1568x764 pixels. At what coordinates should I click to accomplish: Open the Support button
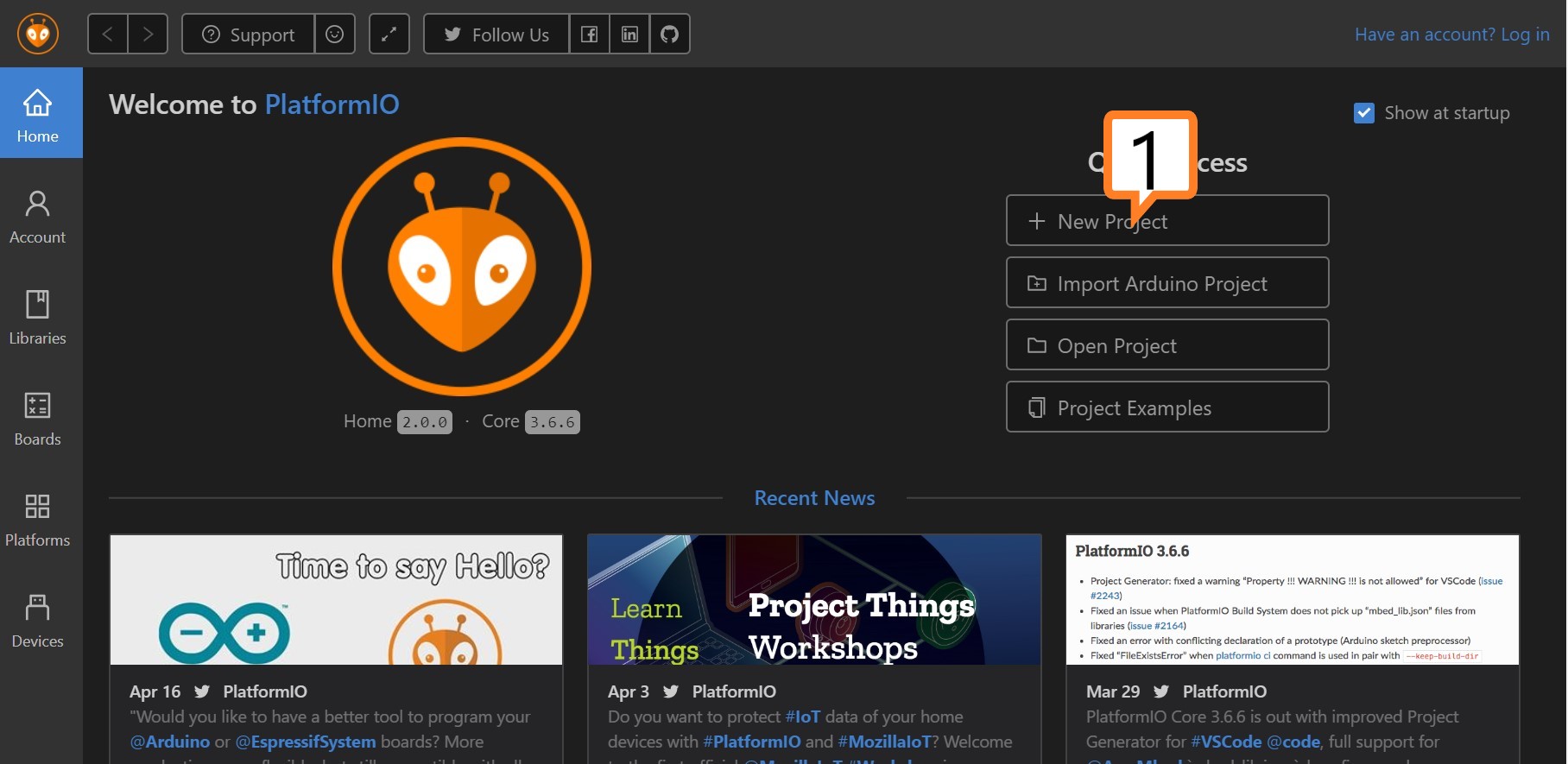tap(248, 34)
